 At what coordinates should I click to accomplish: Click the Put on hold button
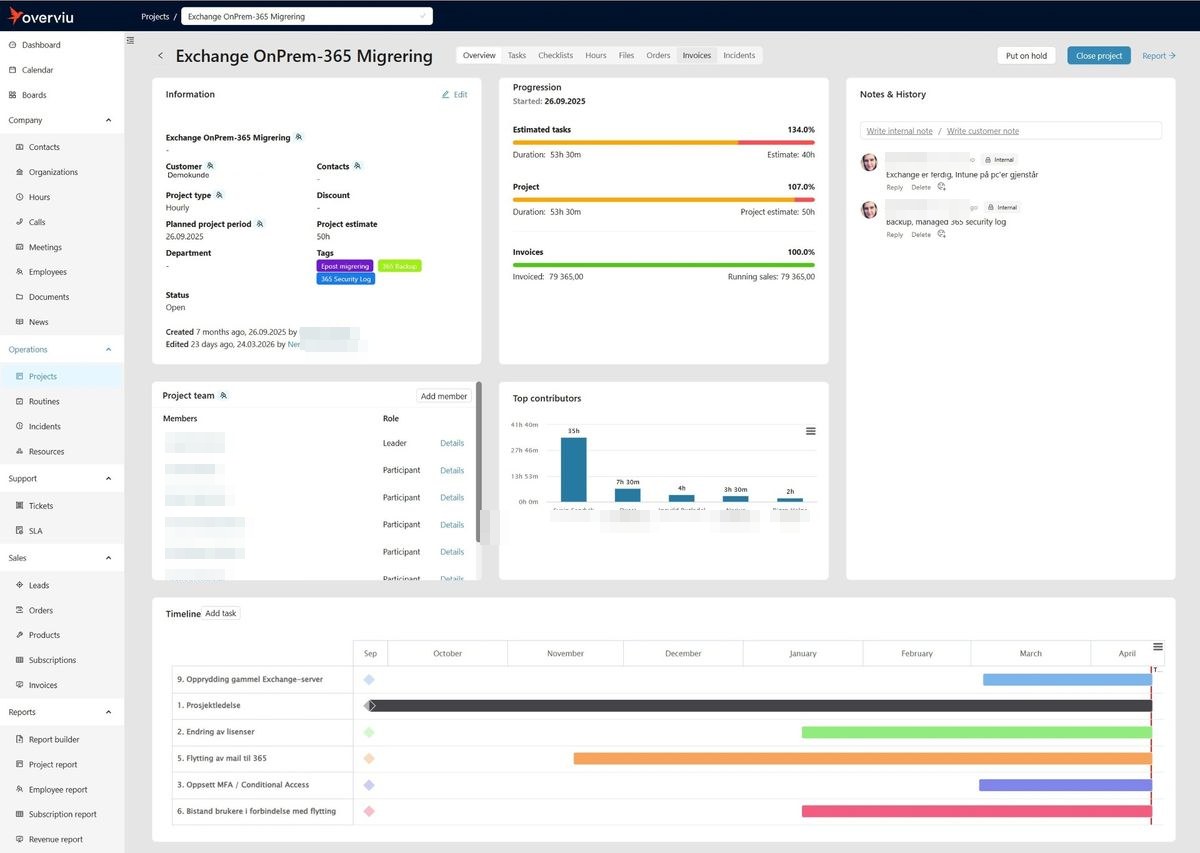(1027, 56)
